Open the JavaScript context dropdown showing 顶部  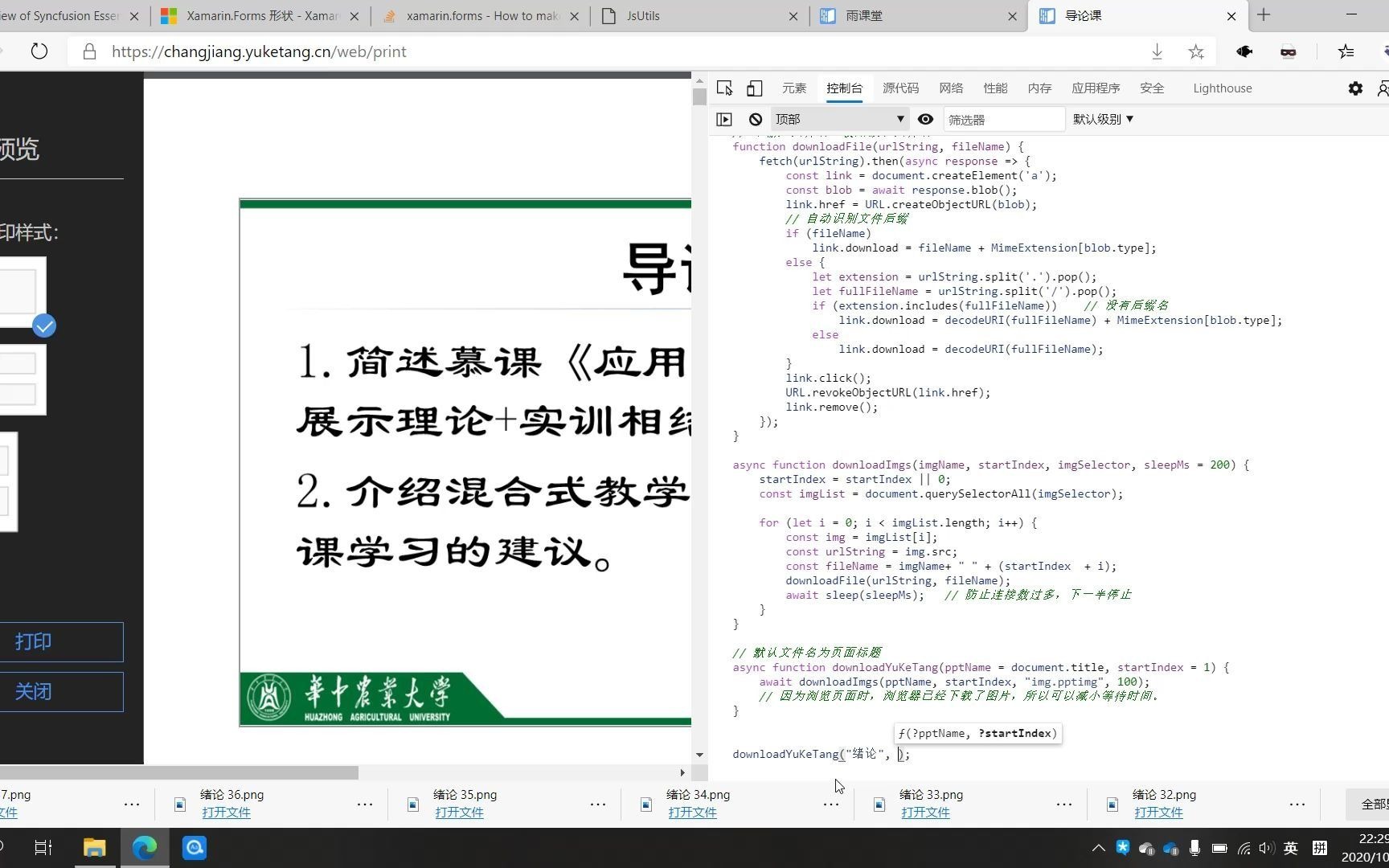[x=838, y=119]
